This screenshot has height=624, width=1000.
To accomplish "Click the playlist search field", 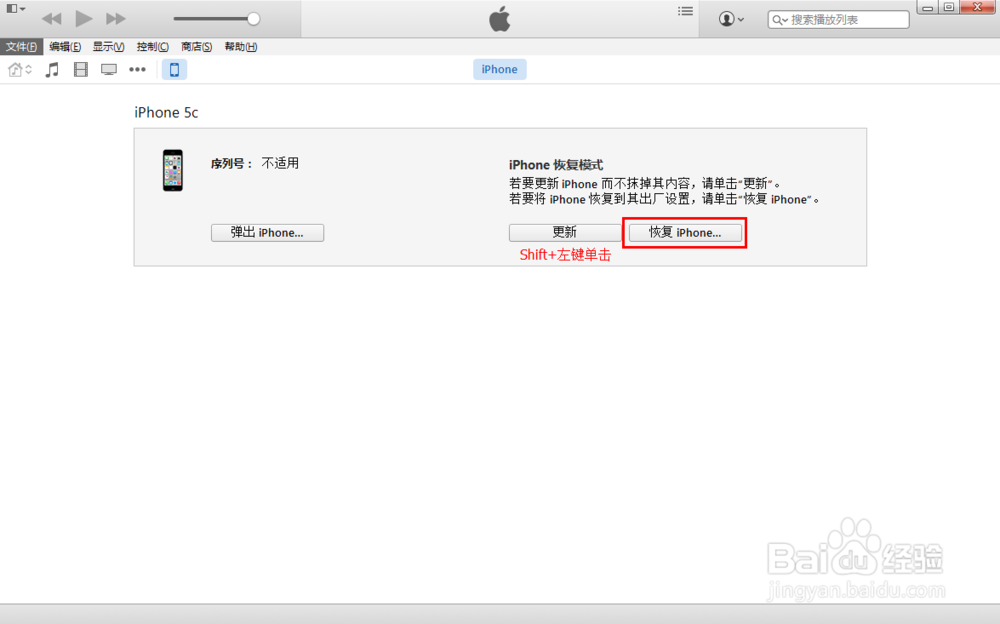I will click(838, 20).
